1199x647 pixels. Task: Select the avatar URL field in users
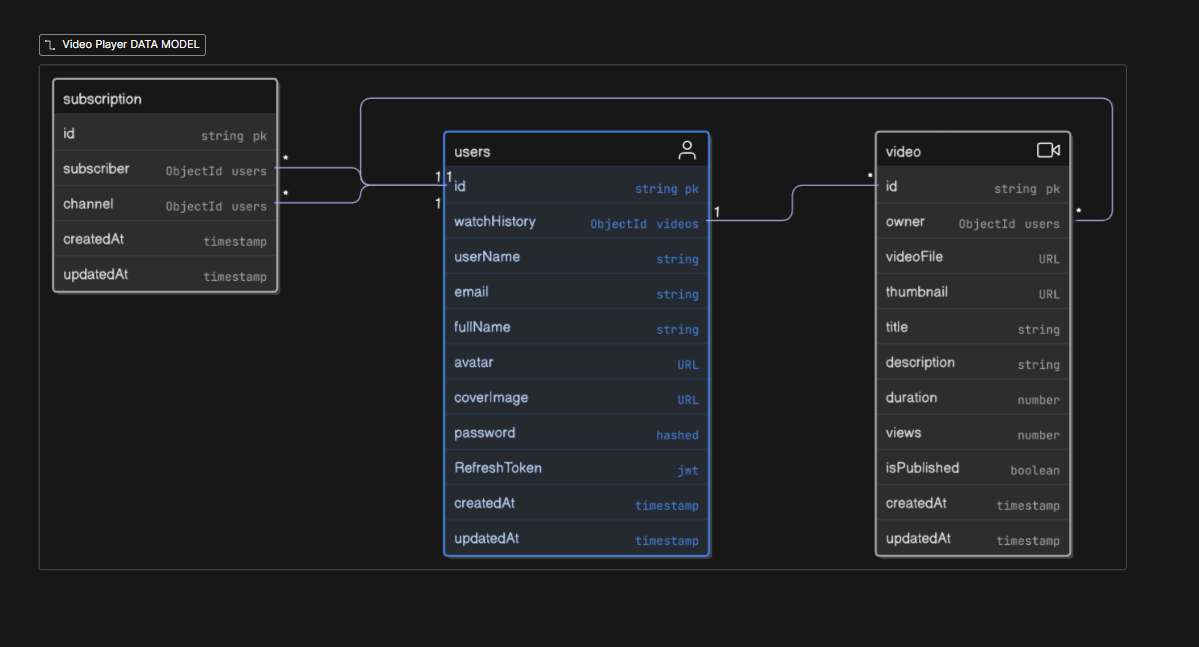(550, 362)
